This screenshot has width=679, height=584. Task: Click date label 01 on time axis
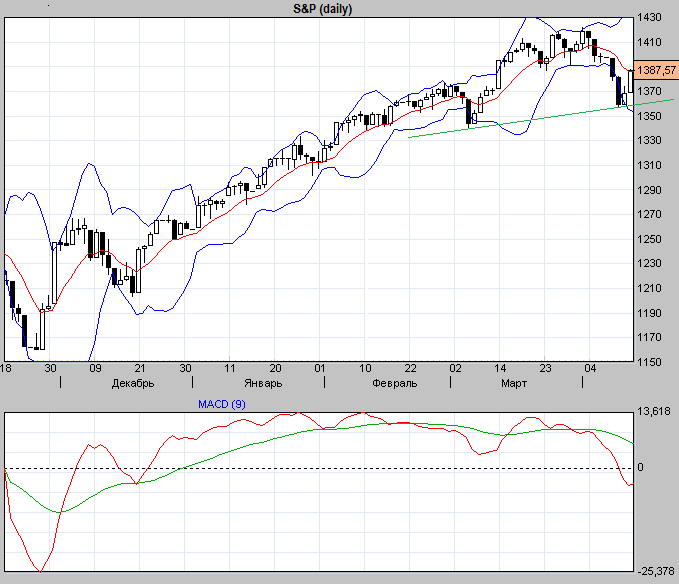pos(320,368)
